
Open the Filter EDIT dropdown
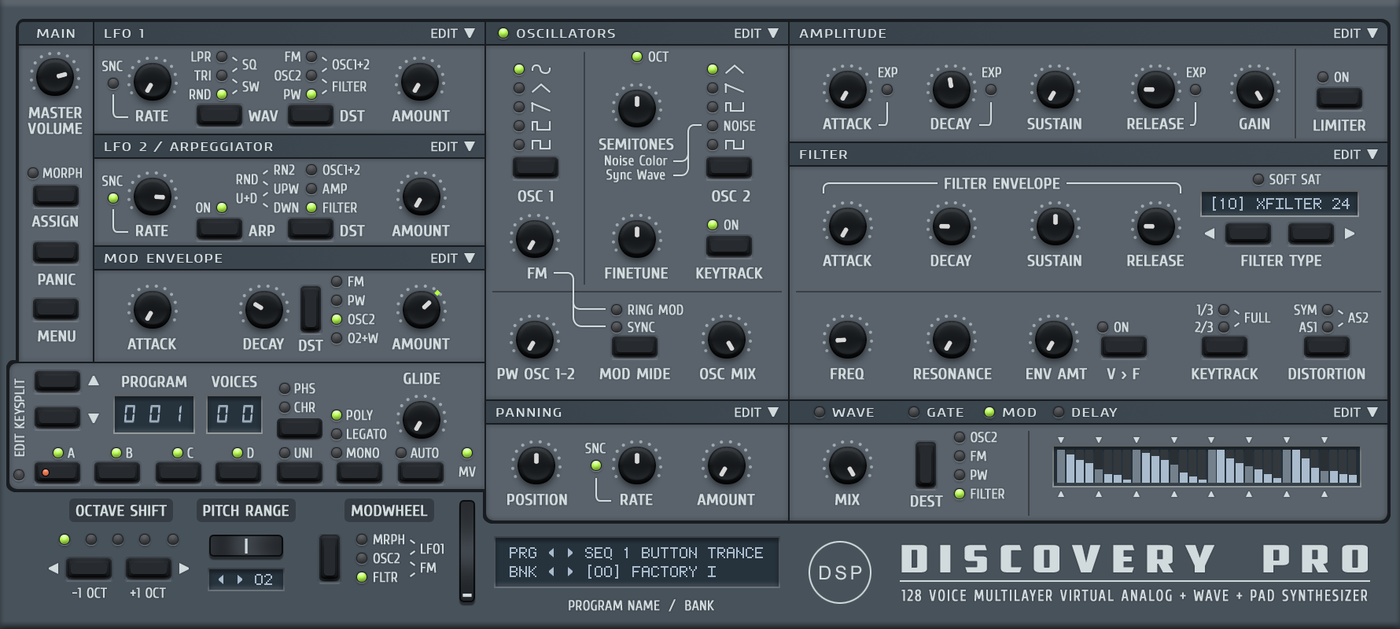(x=1355, y=154)
